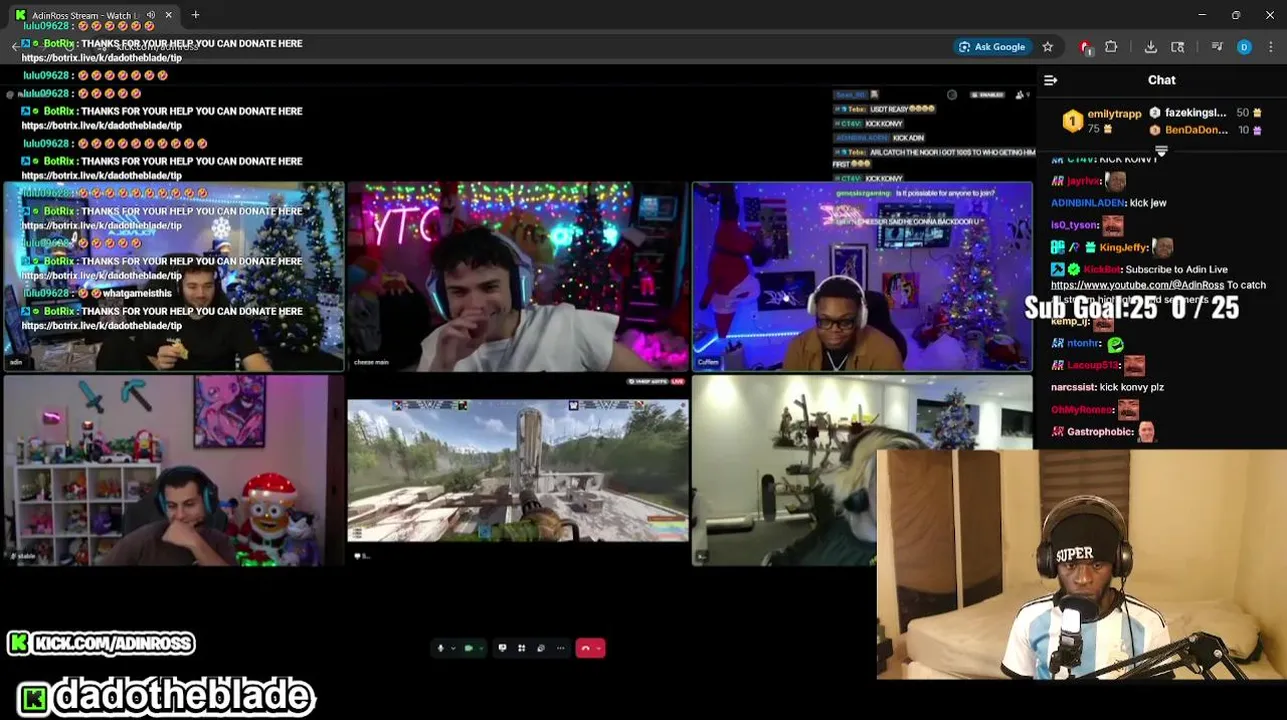Click Lacoup513 username in chat
Viewport: 1287px width, 720px height.
coord(1094,366)
